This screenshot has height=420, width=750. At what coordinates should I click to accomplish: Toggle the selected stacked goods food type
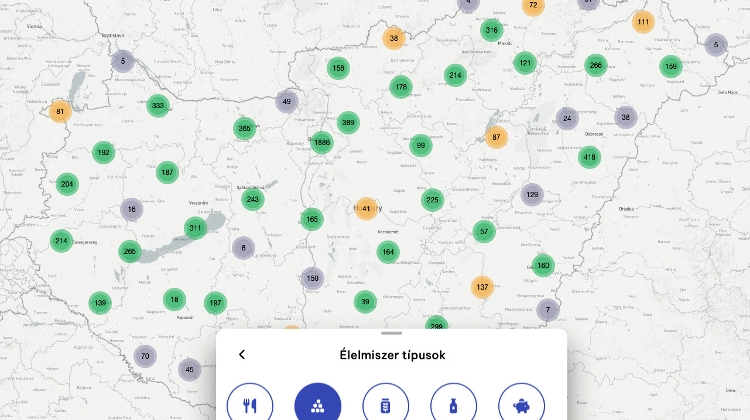click(318, 405)
